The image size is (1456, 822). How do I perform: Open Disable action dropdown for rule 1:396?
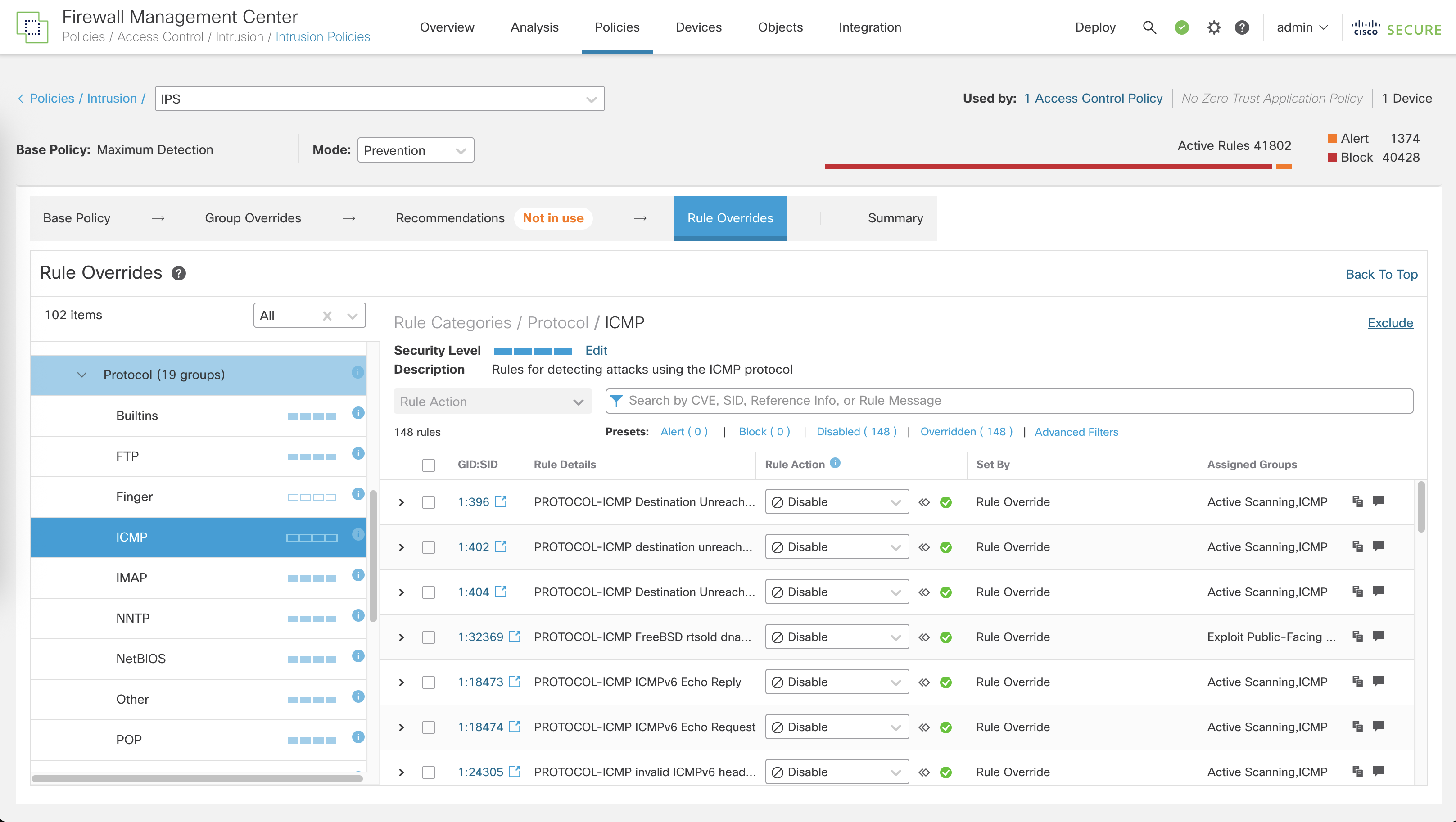click(x=837, y=502)
